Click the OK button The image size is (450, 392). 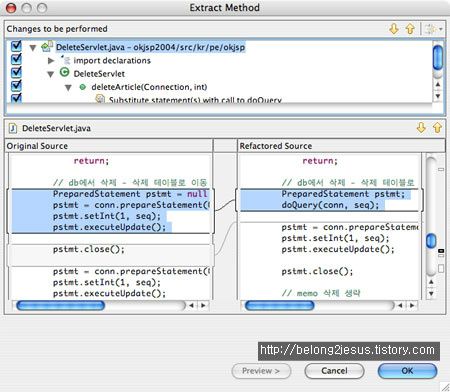click(407, 371)
